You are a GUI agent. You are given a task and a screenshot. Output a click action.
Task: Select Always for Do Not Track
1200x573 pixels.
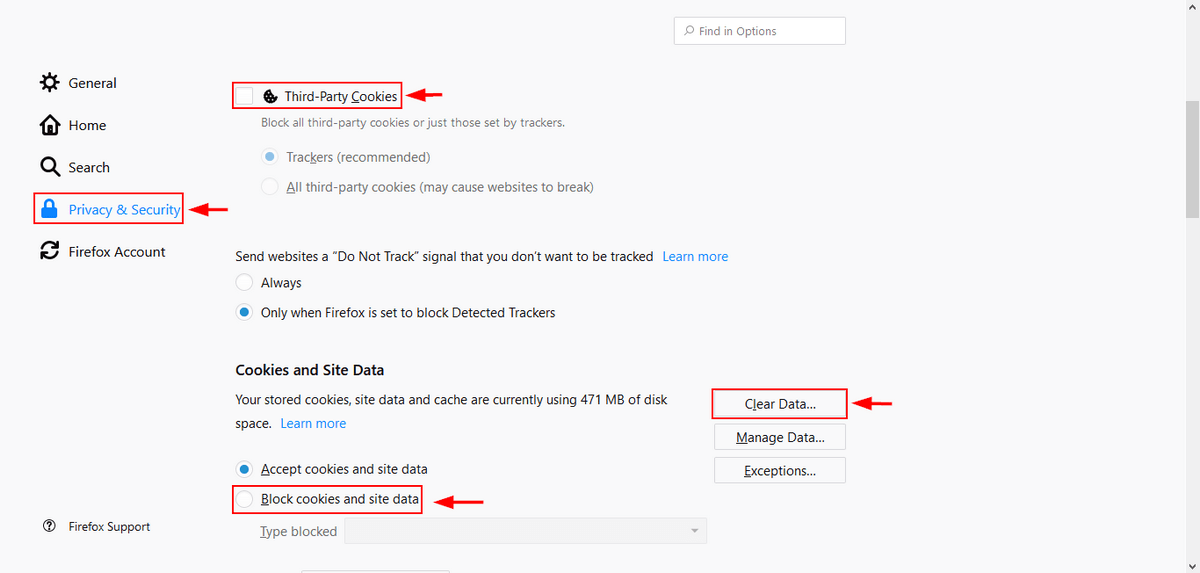coord(244,283)
